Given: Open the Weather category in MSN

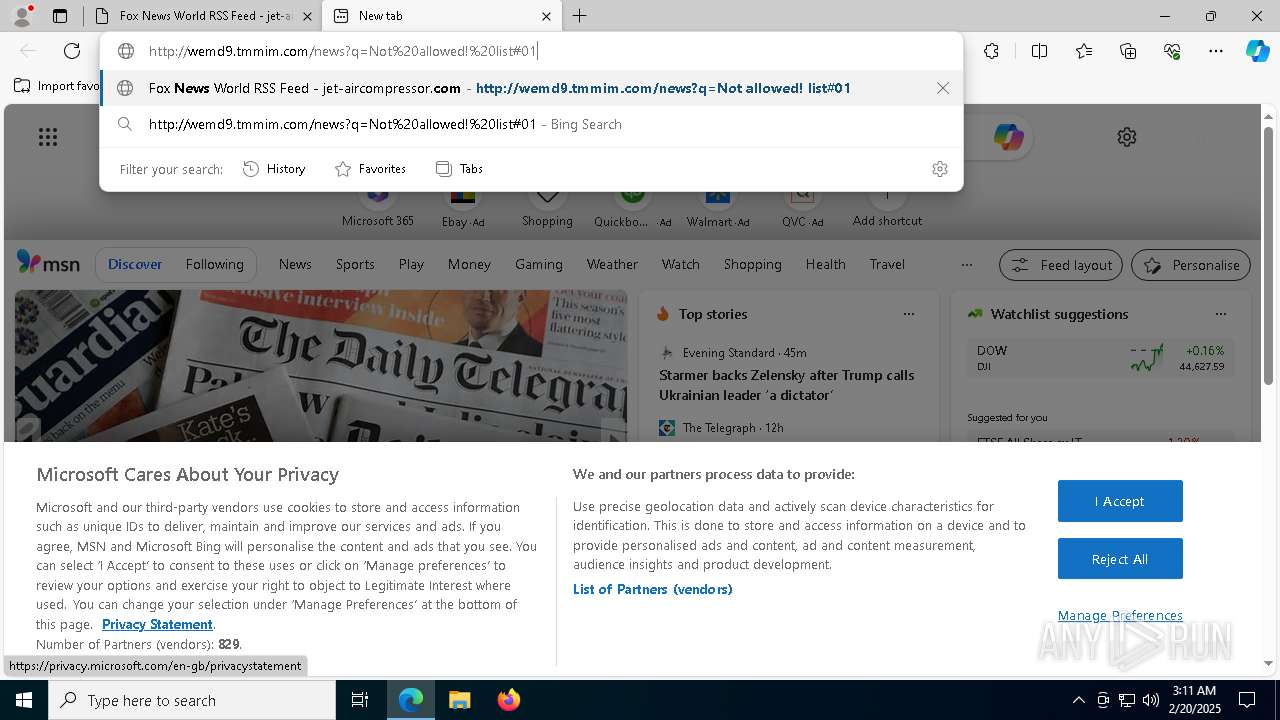Looking at the screenshot, I should [x=612, y=264].
